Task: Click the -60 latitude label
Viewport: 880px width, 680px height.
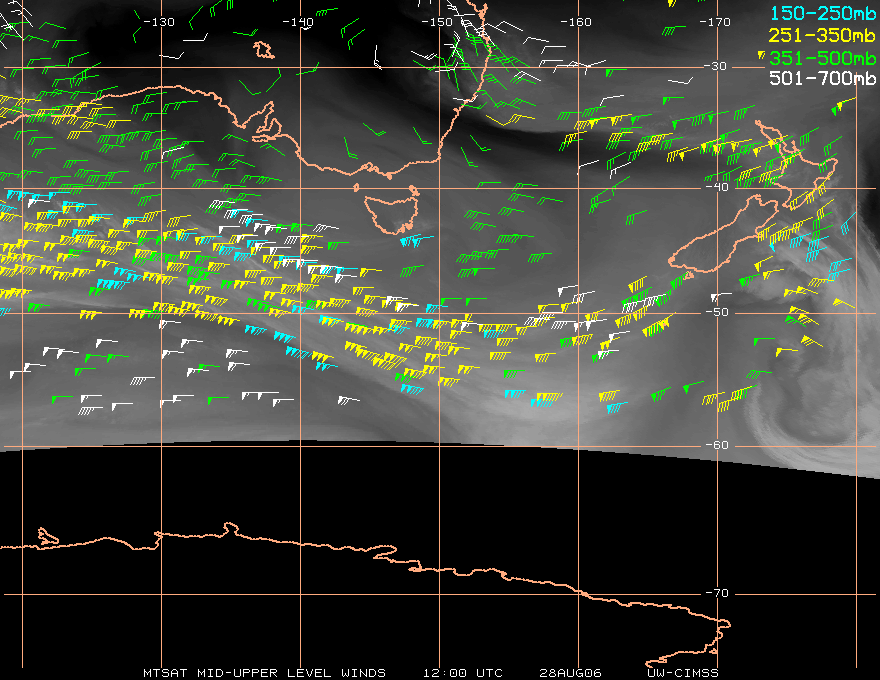Action: pyautogui.click(x=717, y=445)
